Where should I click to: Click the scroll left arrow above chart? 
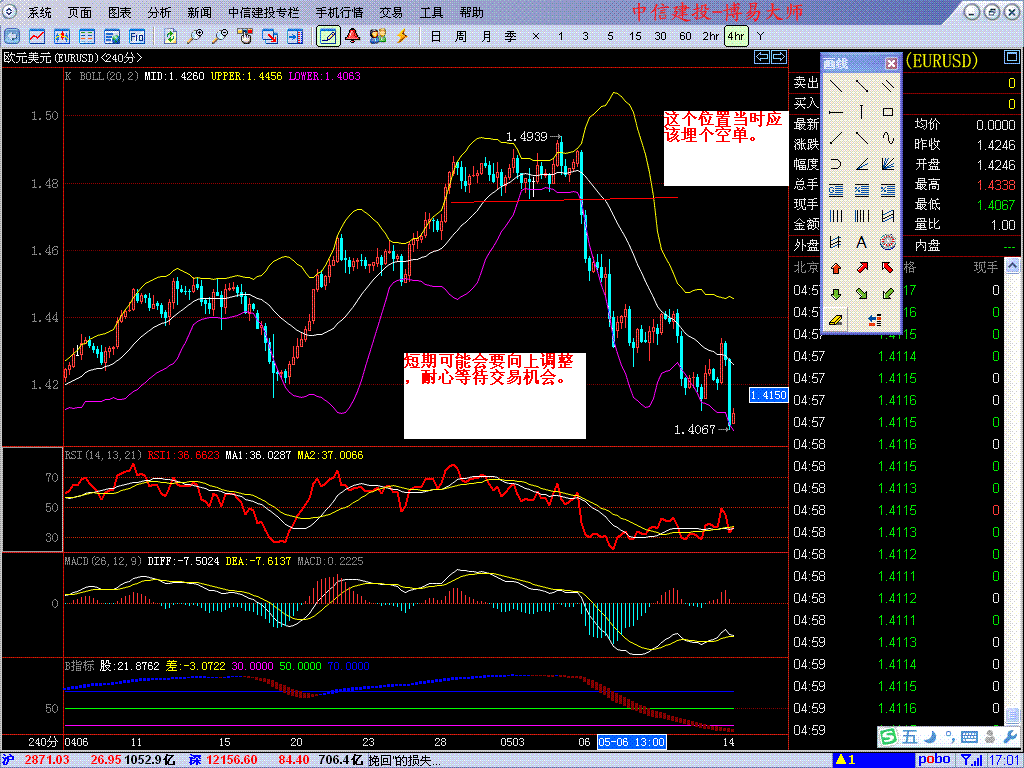click(761, 57)
